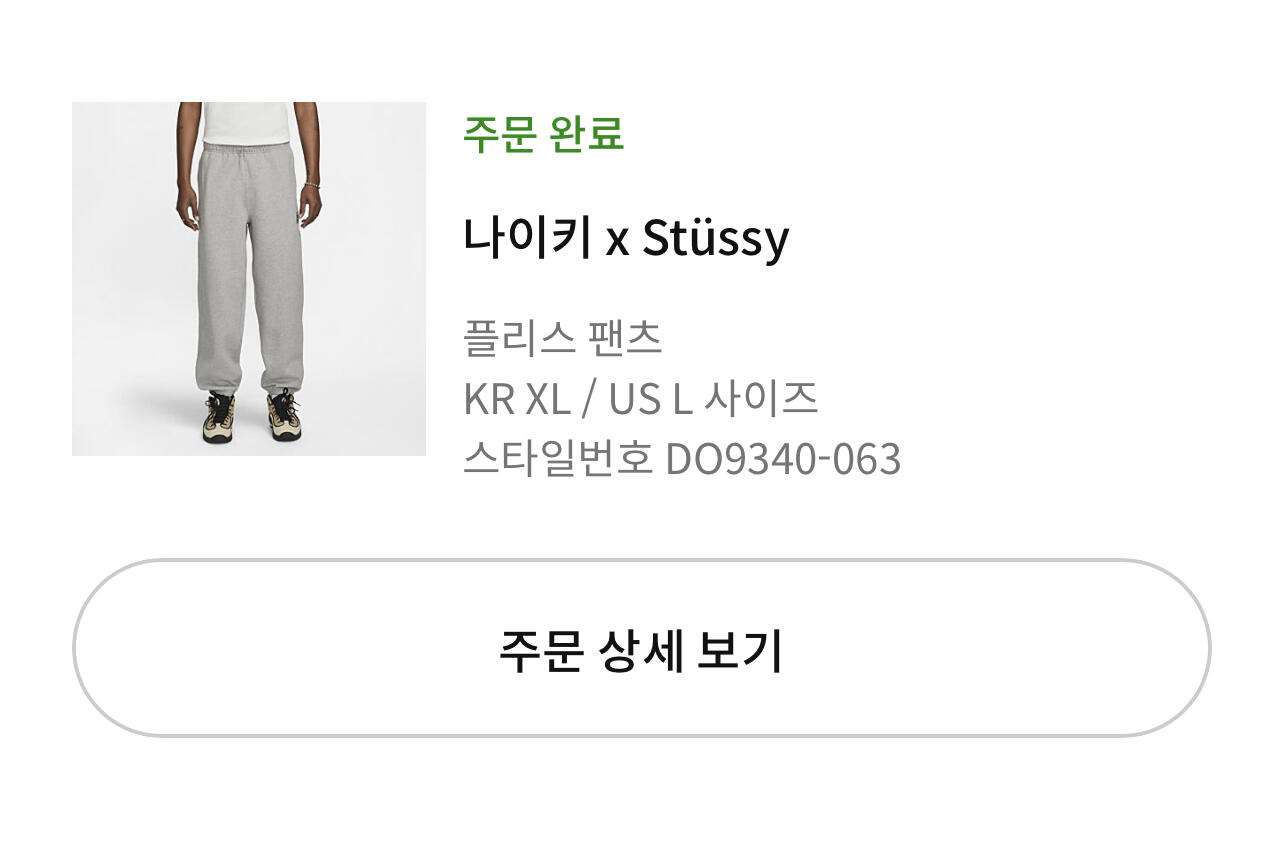This screenshot has height=842, width=1284.
Task: Click the model's wrist bracelet in the photo
Action: 311,186
